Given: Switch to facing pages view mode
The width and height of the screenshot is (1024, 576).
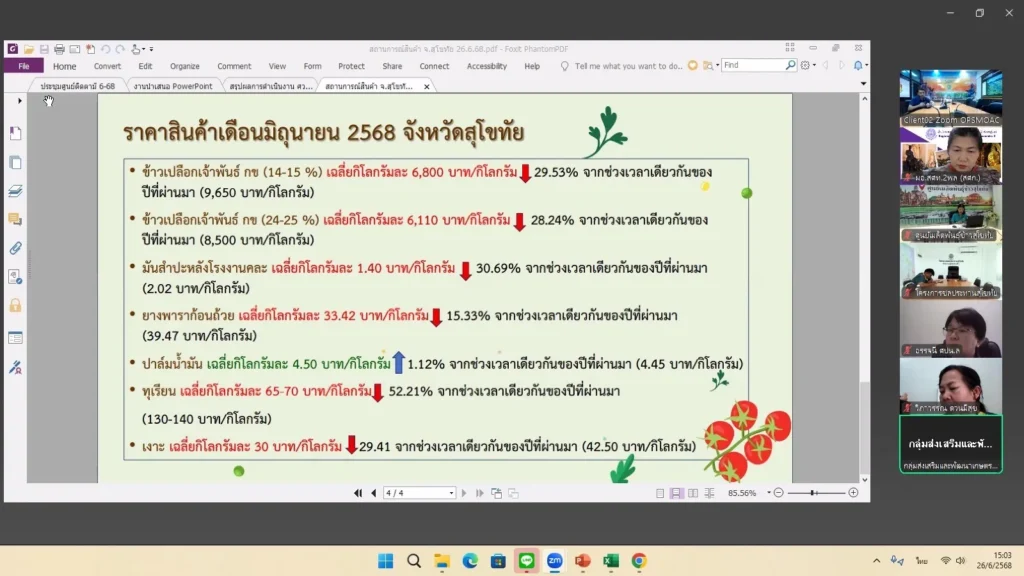Looking at the screenshot, I should [693, 493].
